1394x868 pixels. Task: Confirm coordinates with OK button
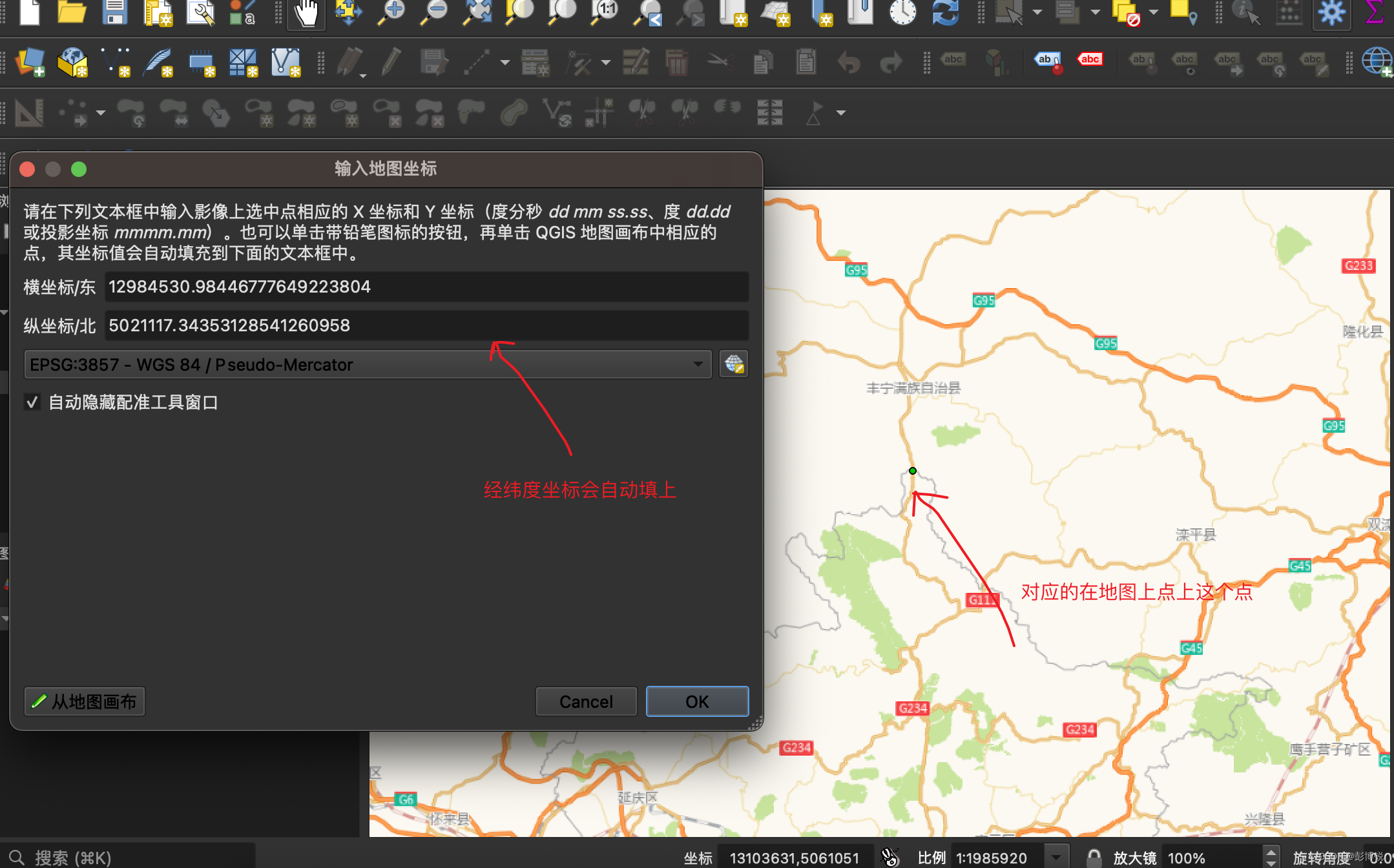(698, 701)
